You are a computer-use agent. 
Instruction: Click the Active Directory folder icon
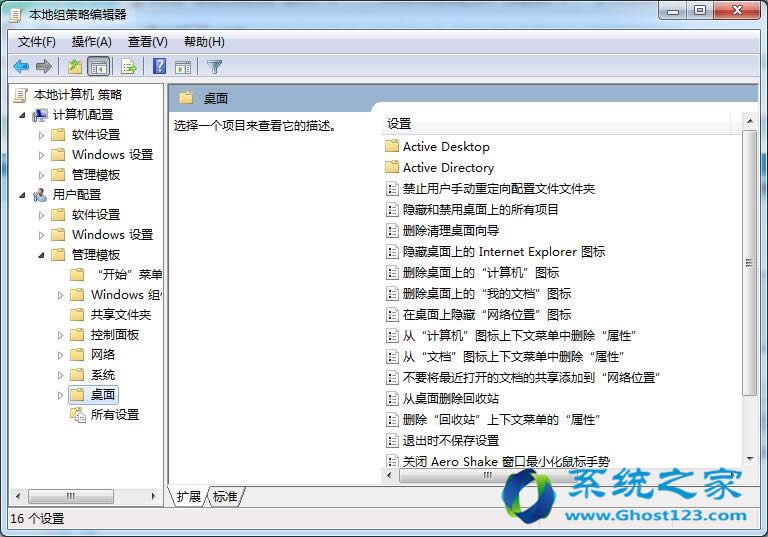[x=392, y=167]
